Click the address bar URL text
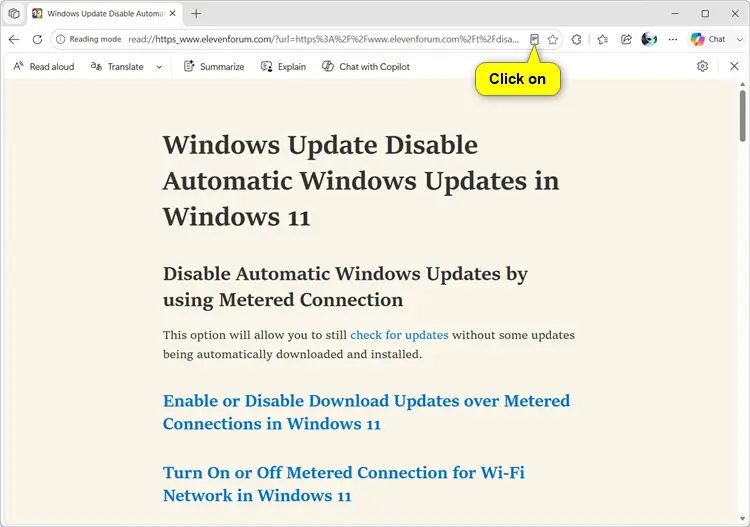750x527 pixels. coord(323,39)
